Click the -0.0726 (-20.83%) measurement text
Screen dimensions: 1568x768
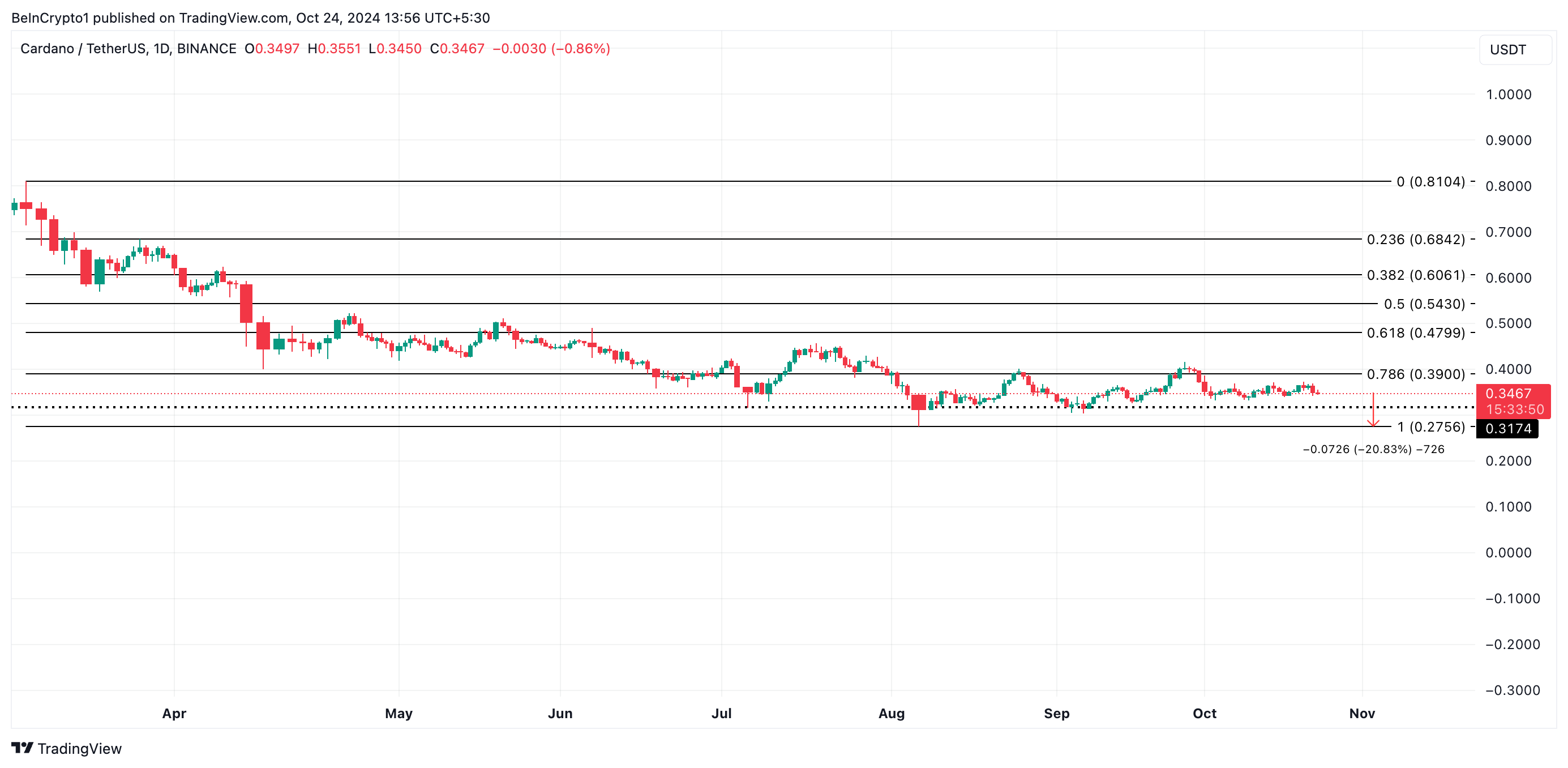(x=1373, y=450)
